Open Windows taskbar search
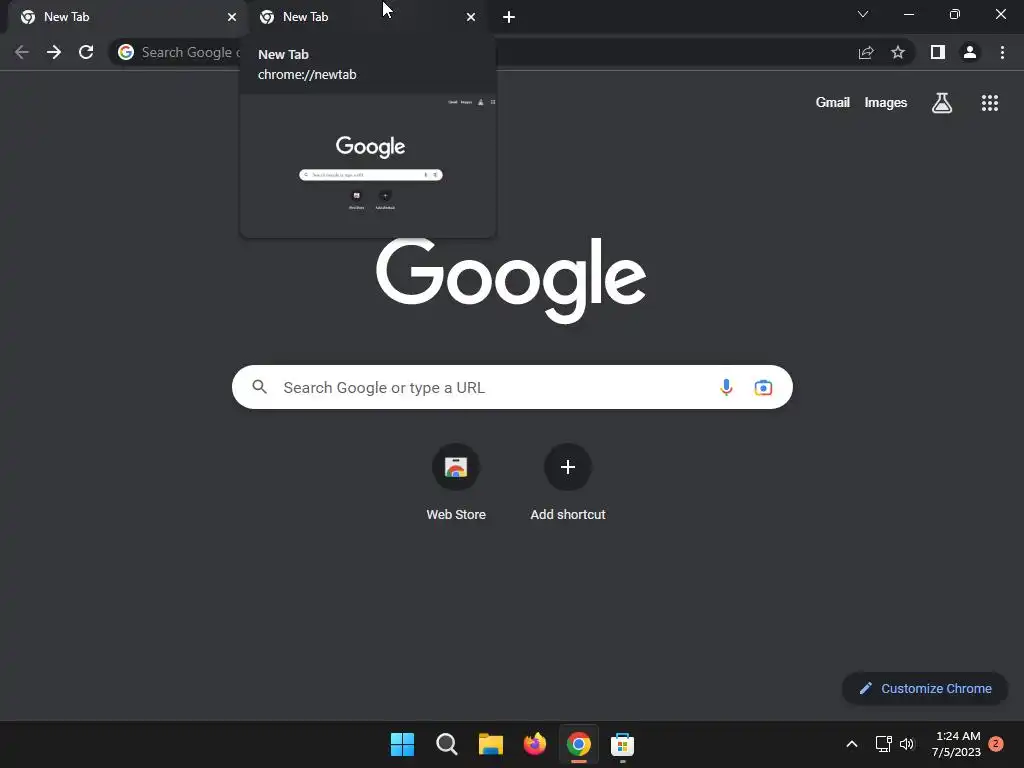 [x=447, y=744]
